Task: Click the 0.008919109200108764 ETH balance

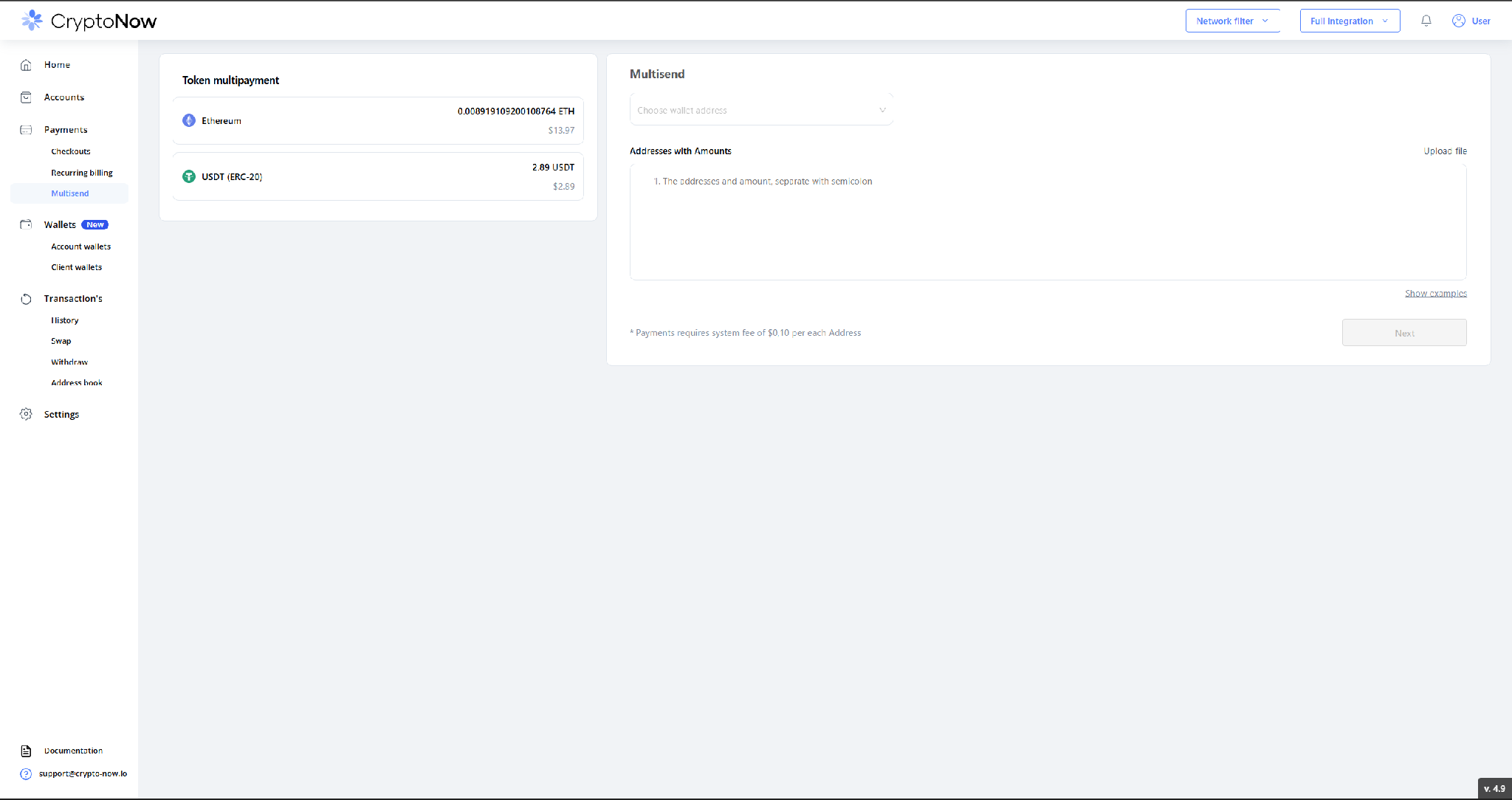Action: click(515, 111)
